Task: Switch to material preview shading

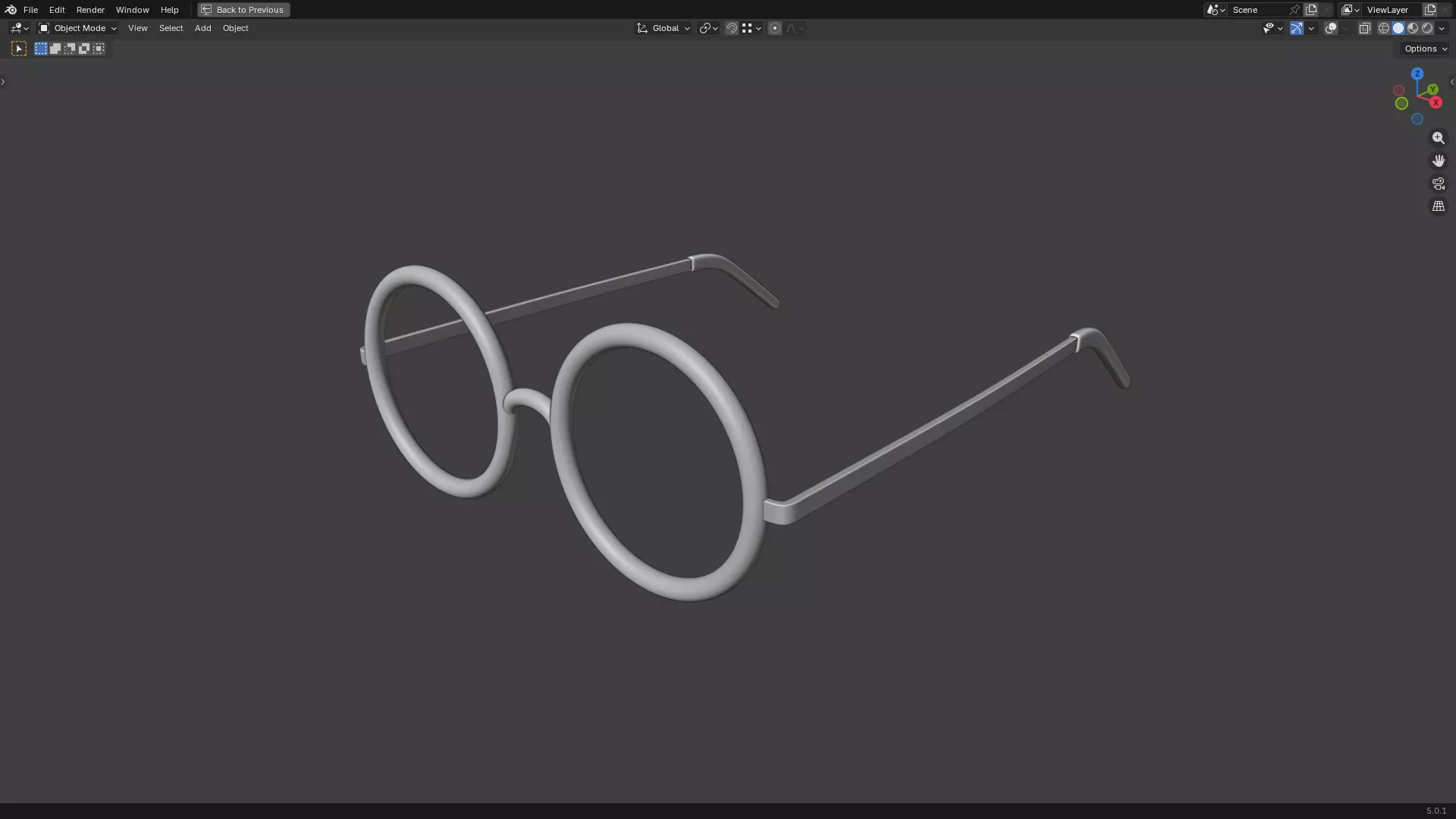Action: 1413,28
